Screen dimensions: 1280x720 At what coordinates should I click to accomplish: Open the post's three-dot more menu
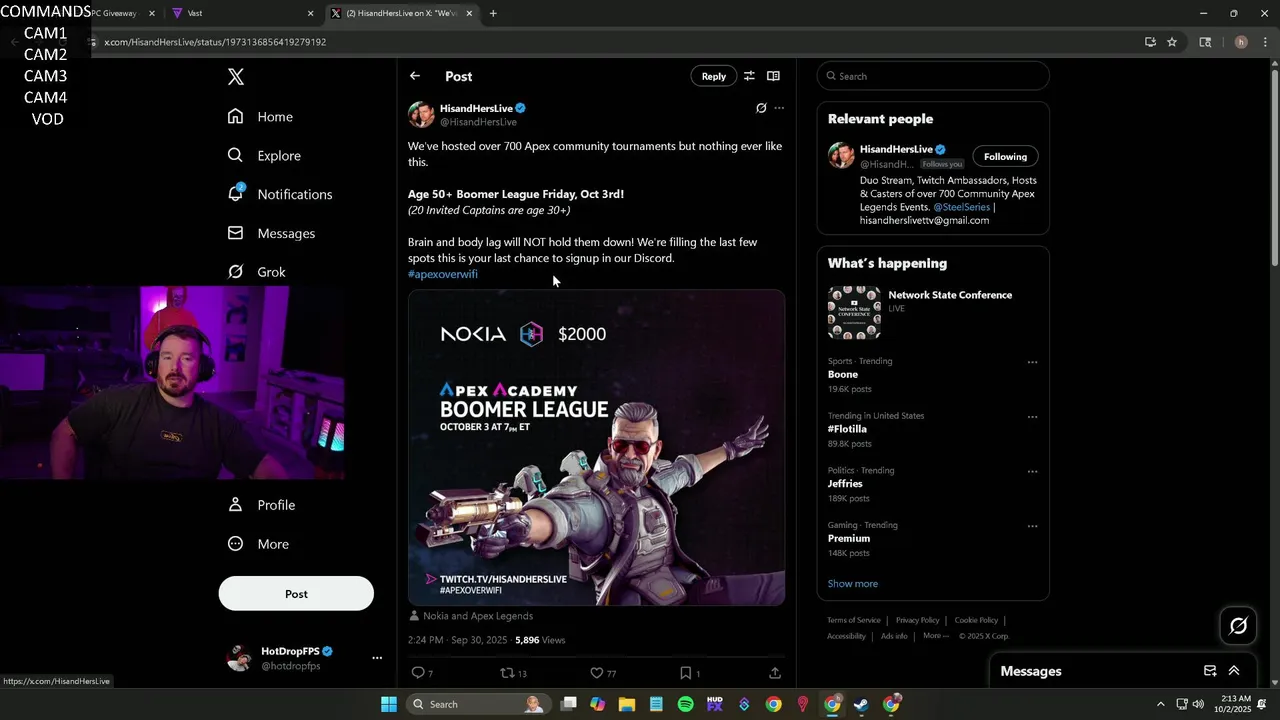tap(779, 108)
